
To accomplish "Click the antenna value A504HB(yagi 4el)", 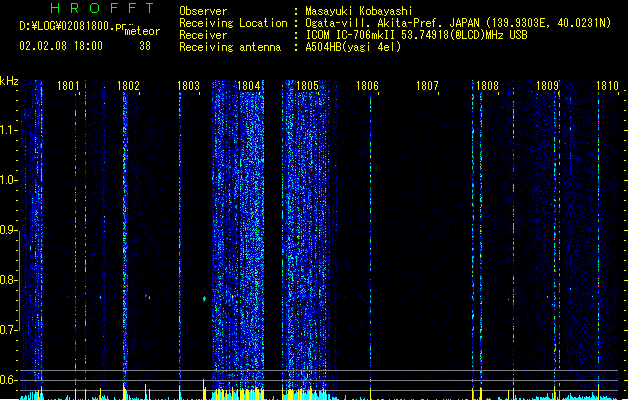I will (353, 47).
